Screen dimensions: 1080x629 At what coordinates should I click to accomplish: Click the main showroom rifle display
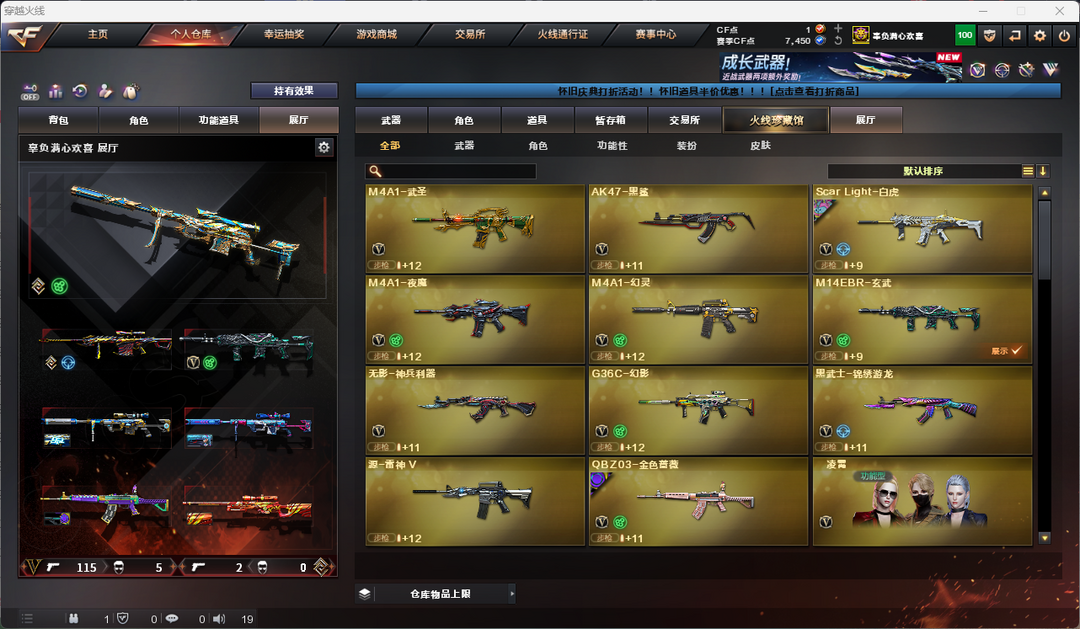pos(178,234)
